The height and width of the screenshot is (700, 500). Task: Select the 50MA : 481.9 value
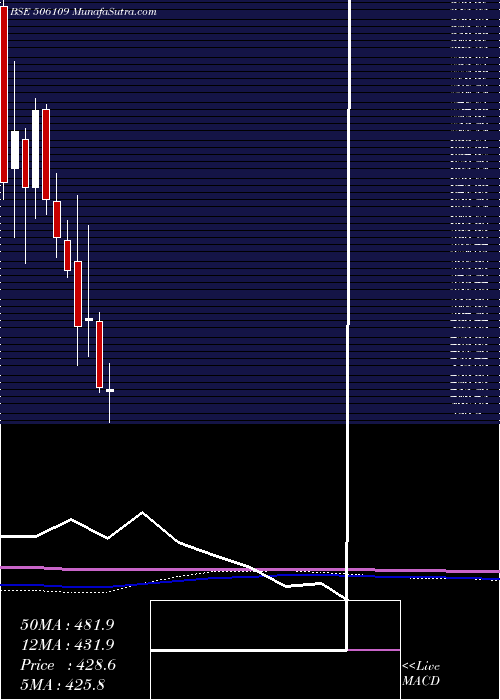point(67,625)
